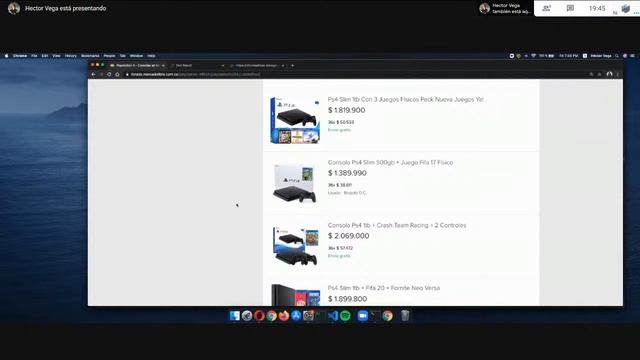The height and width of the screenshot is (360, 640).
Task: Click Hector Vega 'también está aquí' tile
Action: coord(505,8)
